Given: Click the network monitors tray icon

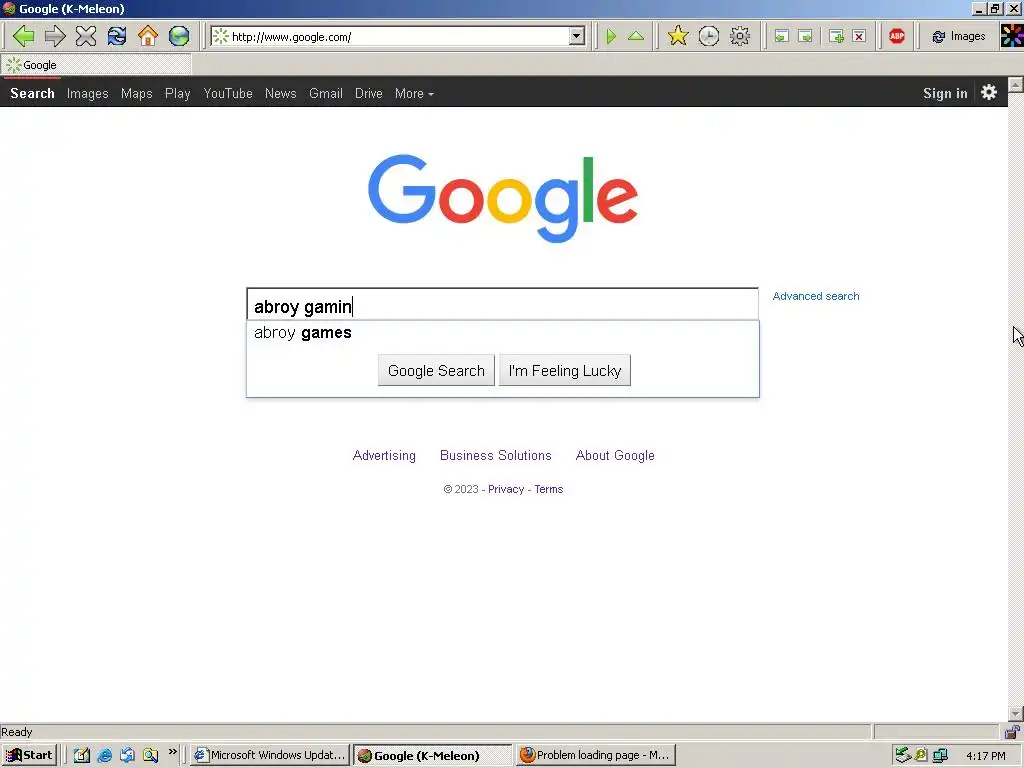Looking at the screenshot, I should click(940, 755).
